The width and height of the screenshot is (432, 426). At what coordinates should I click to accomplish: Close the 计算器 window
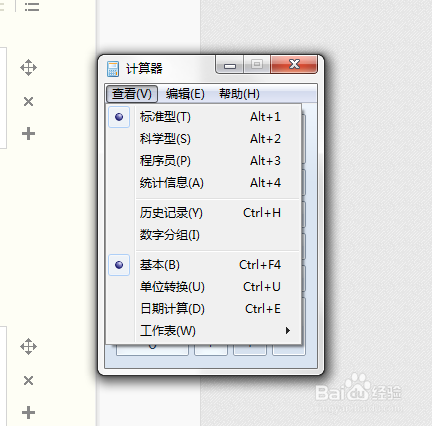[294, 64]
